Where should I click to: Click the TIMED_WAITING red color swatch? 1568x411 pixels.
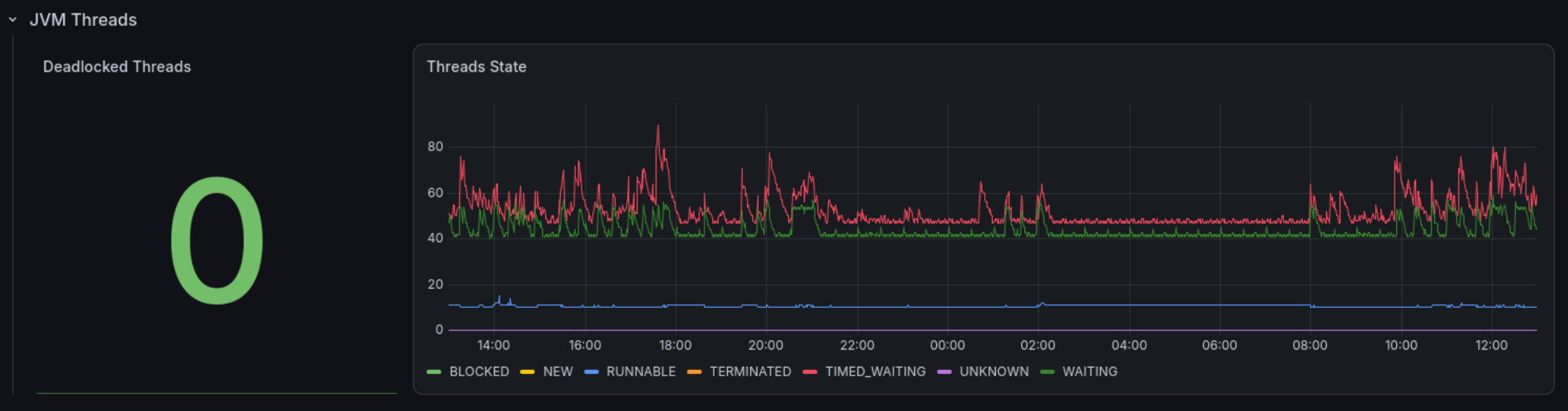click(x=810, y=372)
